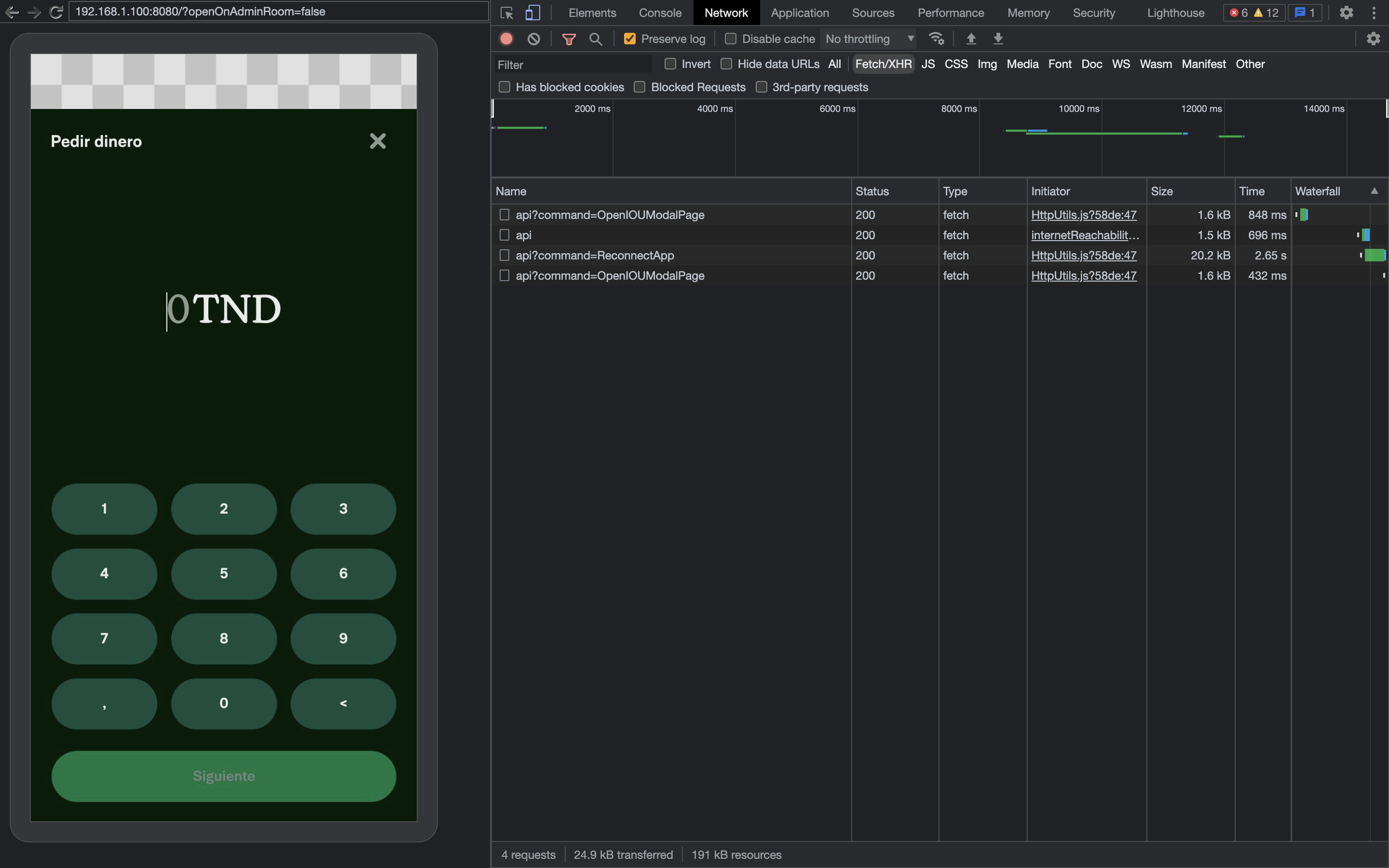Filter requests by WS type
The image size is (1389, 868).
[x=1120, y=64]
